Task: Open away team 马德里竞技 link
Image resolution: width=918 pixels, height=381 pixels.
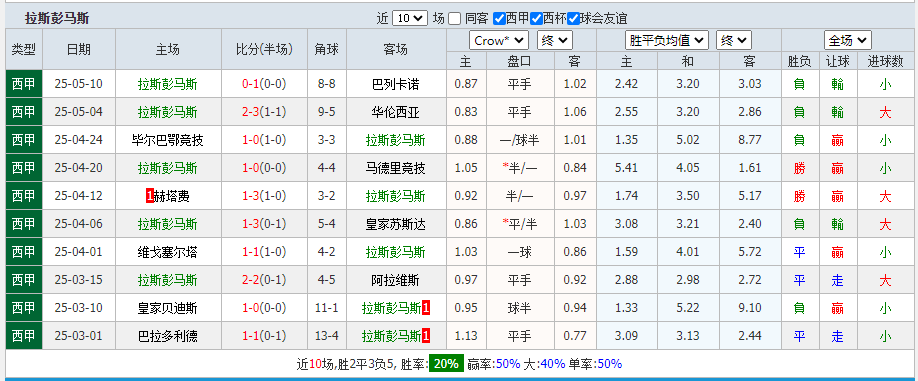Action: coord(396,168)
